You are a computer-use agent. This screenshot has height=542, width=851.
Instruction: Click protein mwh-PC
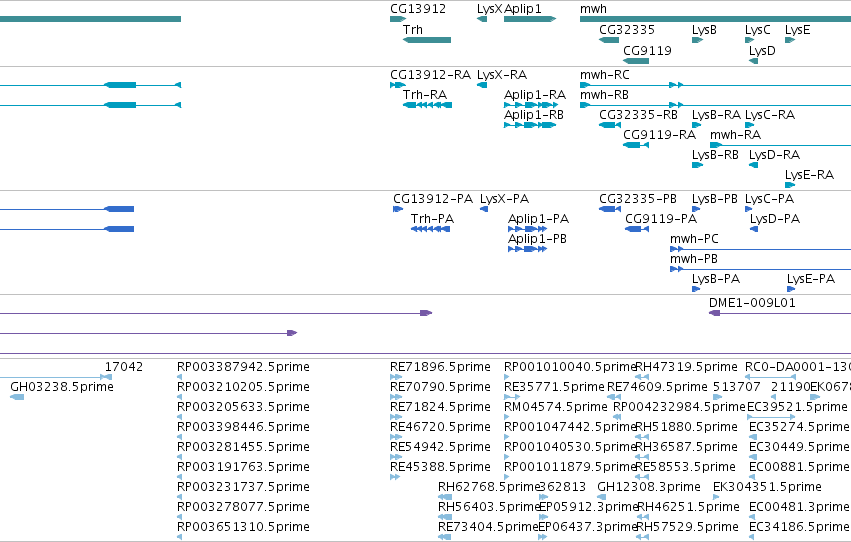tap(694, 239)
